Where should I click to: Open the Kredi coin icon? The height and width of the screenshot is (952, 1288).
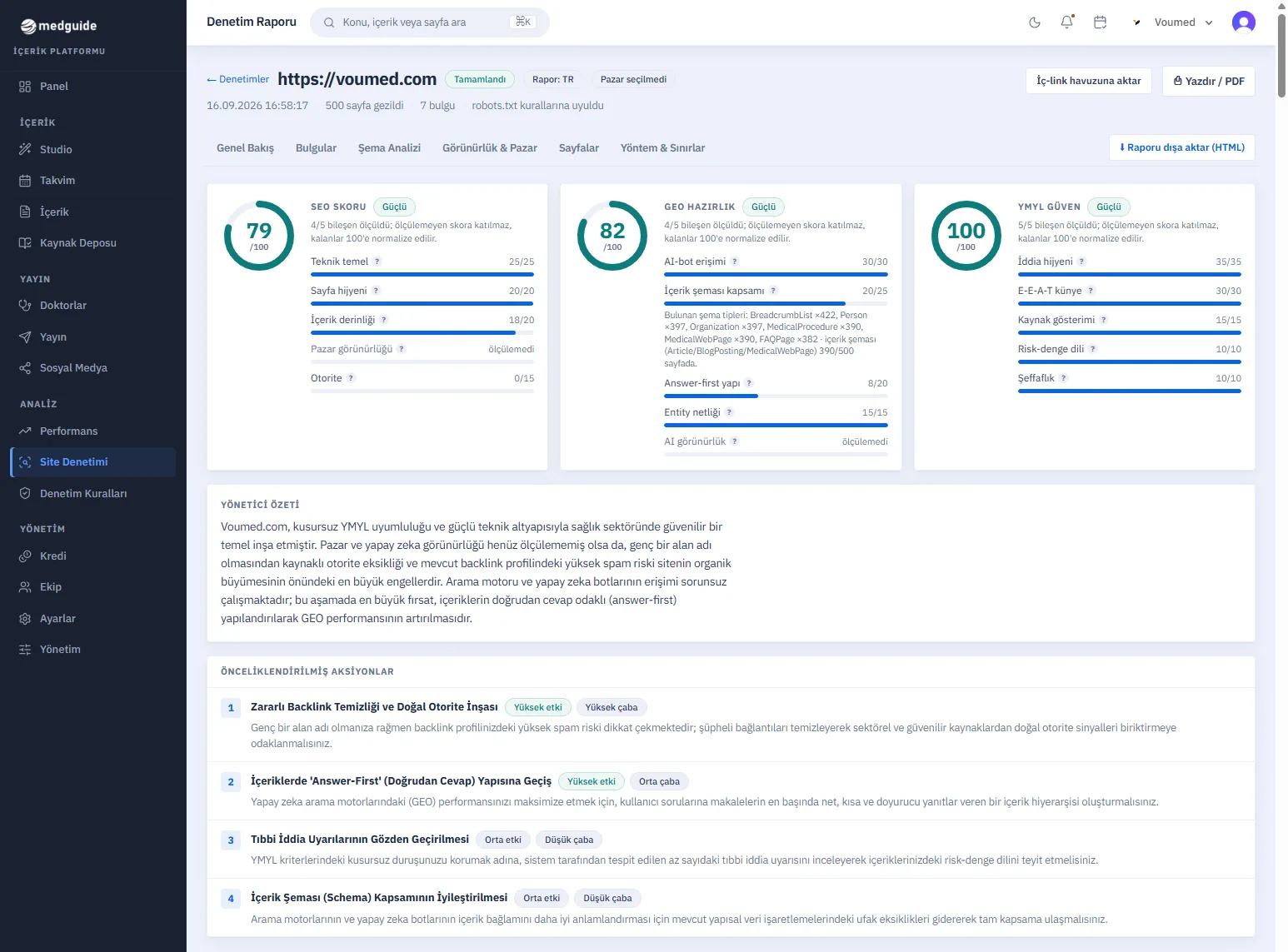pyautogui.click(x=25, y=556)
